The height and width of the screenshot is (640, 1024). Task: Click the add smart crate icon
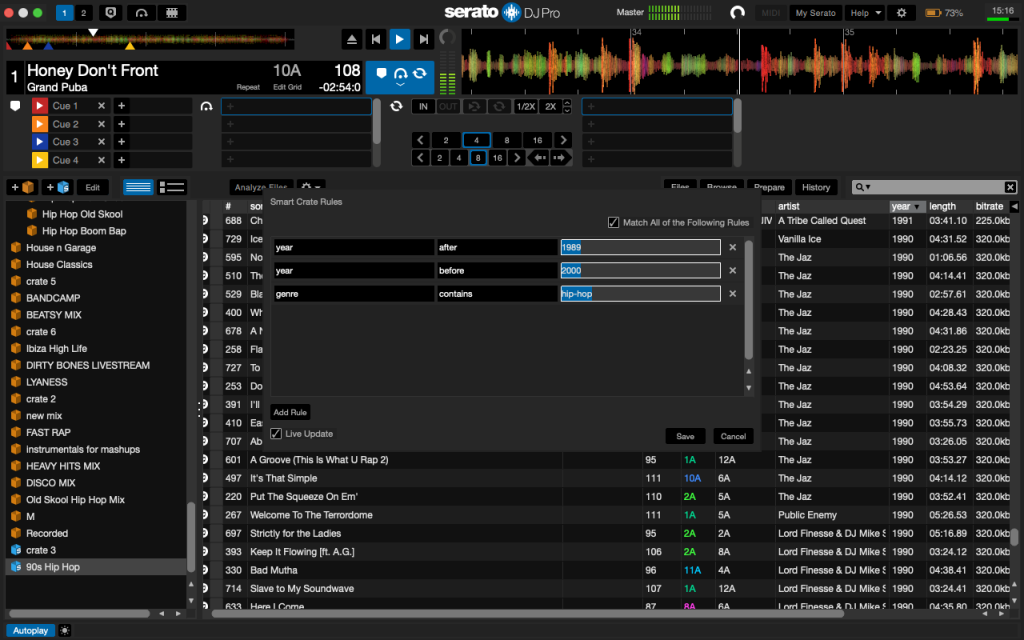(57, 187)
